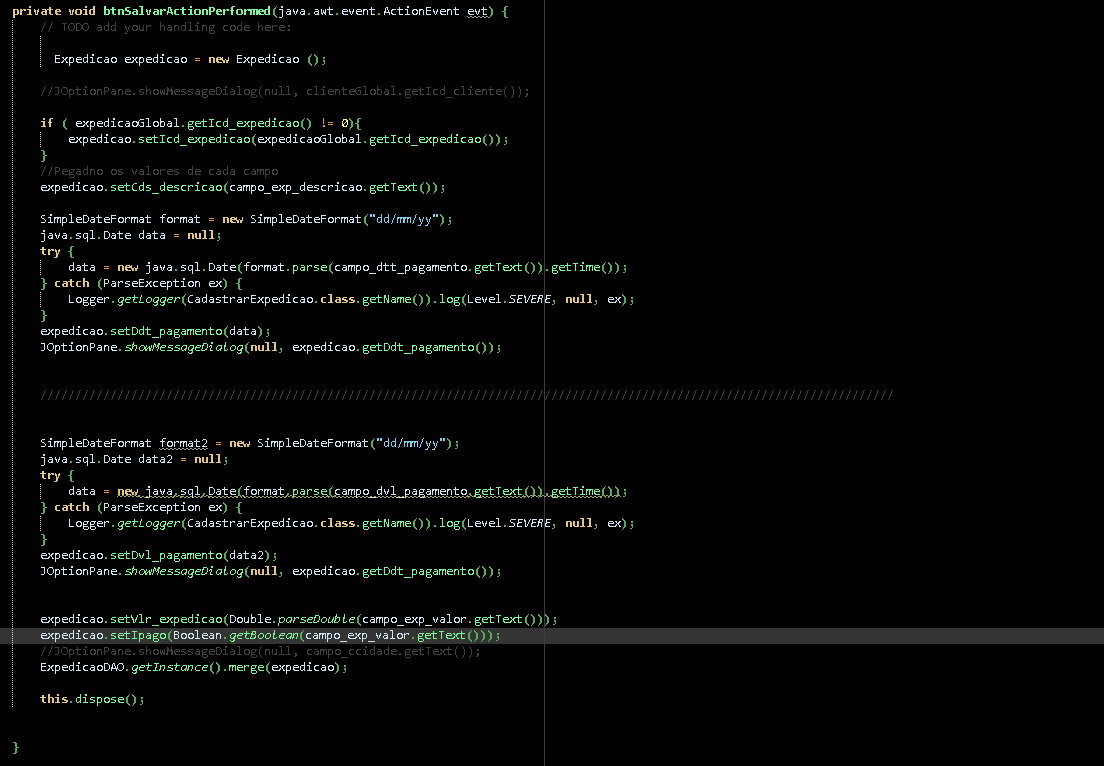Click the if keyword checking expedicaoGlobal
Image resolution: width=1104 pixels, height=766 pixels.
coord(46,123)
